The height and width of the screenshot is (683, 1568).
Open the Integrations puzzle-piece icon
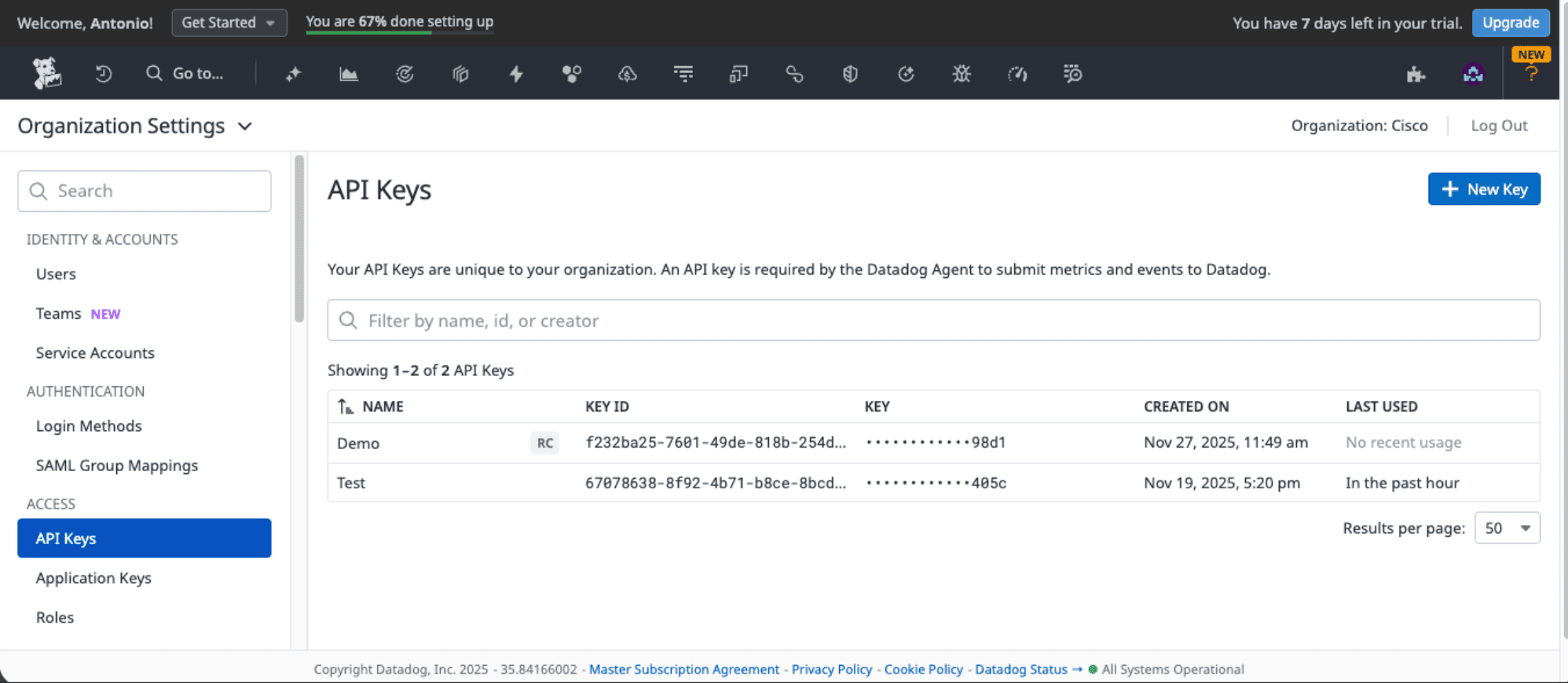[1416, 75]
